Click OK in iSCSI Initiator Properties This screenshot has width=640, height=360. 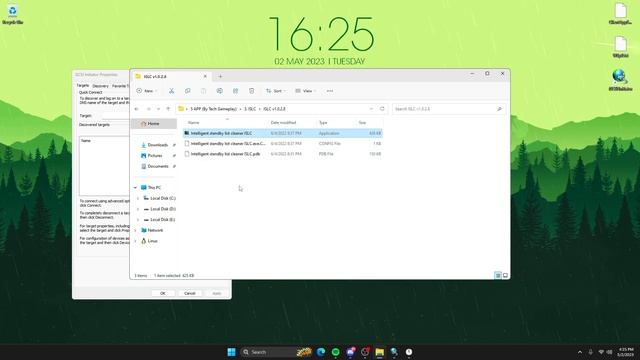pyautogui.click(x=162, y=293)
